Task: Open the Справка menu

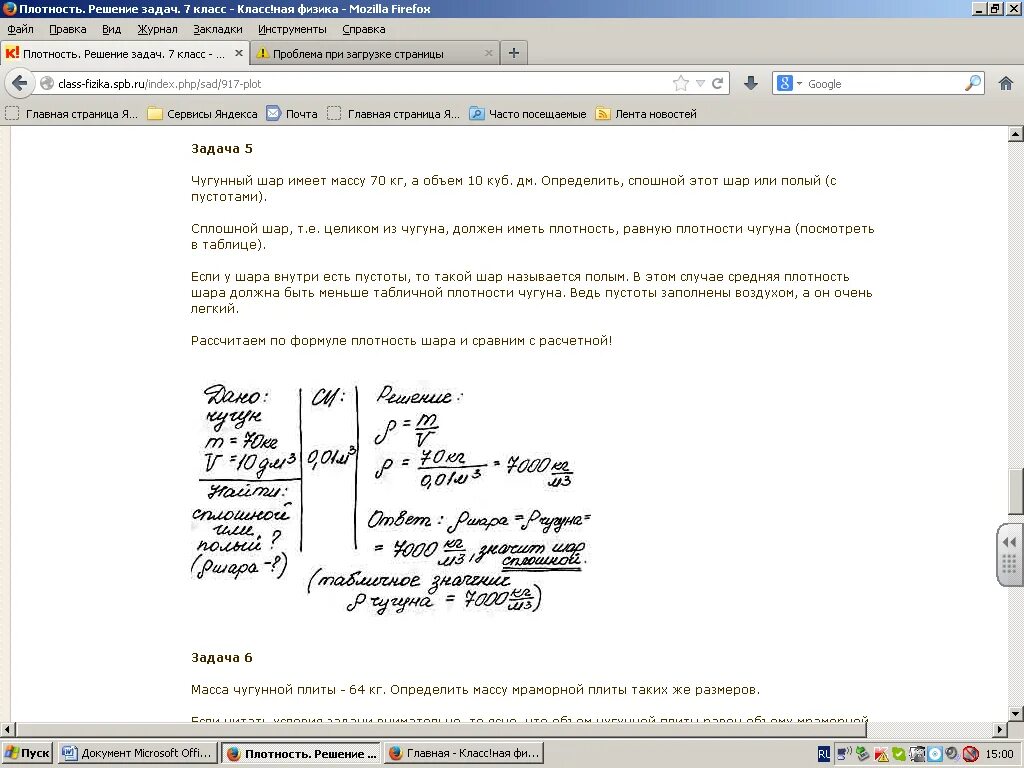Action: click(x=364, y=29)
